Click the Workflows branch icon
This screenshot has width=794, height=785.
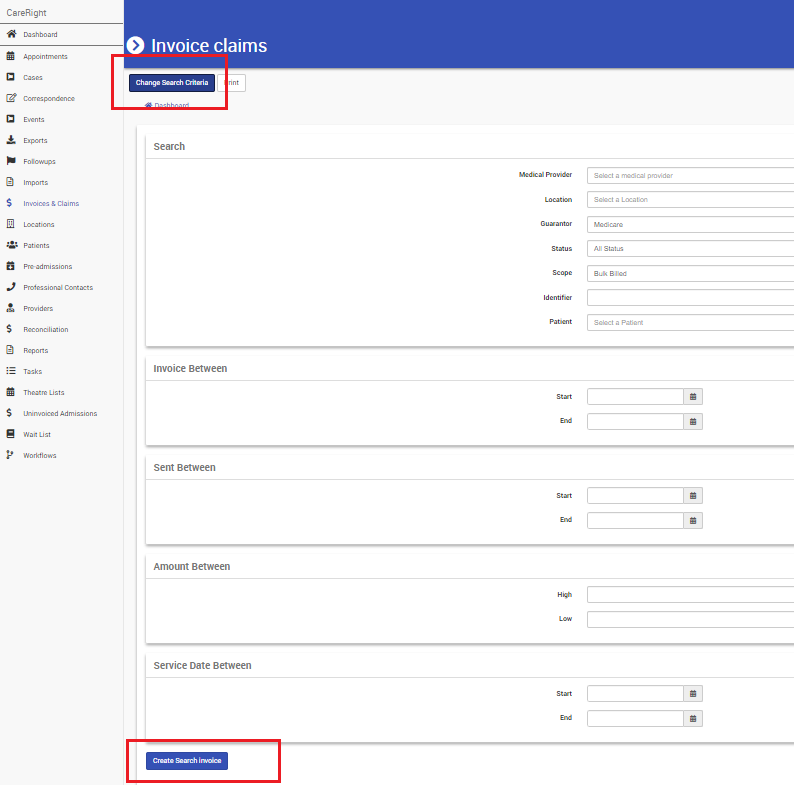coord(10,455)
